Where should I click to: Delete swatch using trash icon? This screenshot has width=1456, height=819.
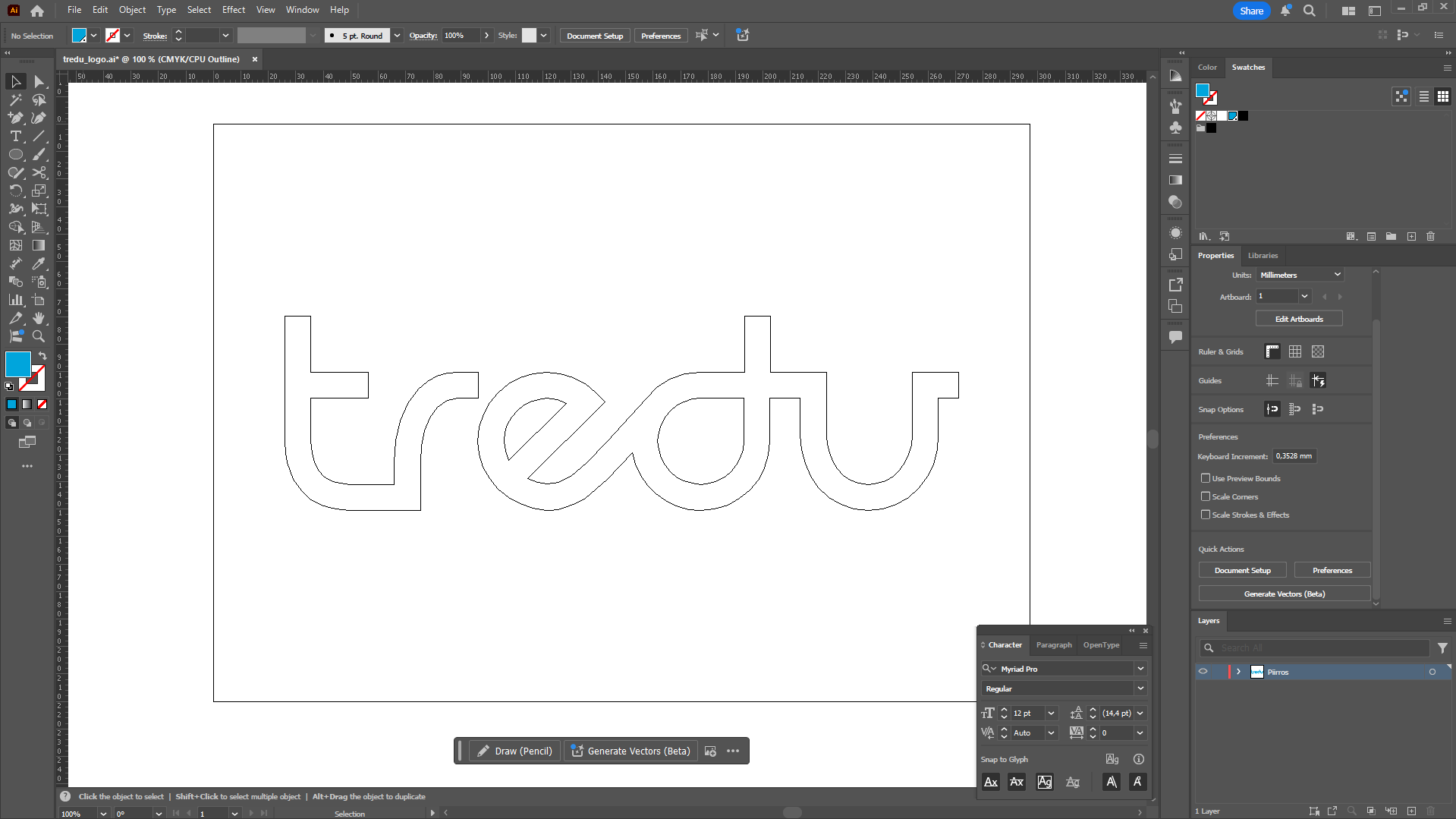1430,237
